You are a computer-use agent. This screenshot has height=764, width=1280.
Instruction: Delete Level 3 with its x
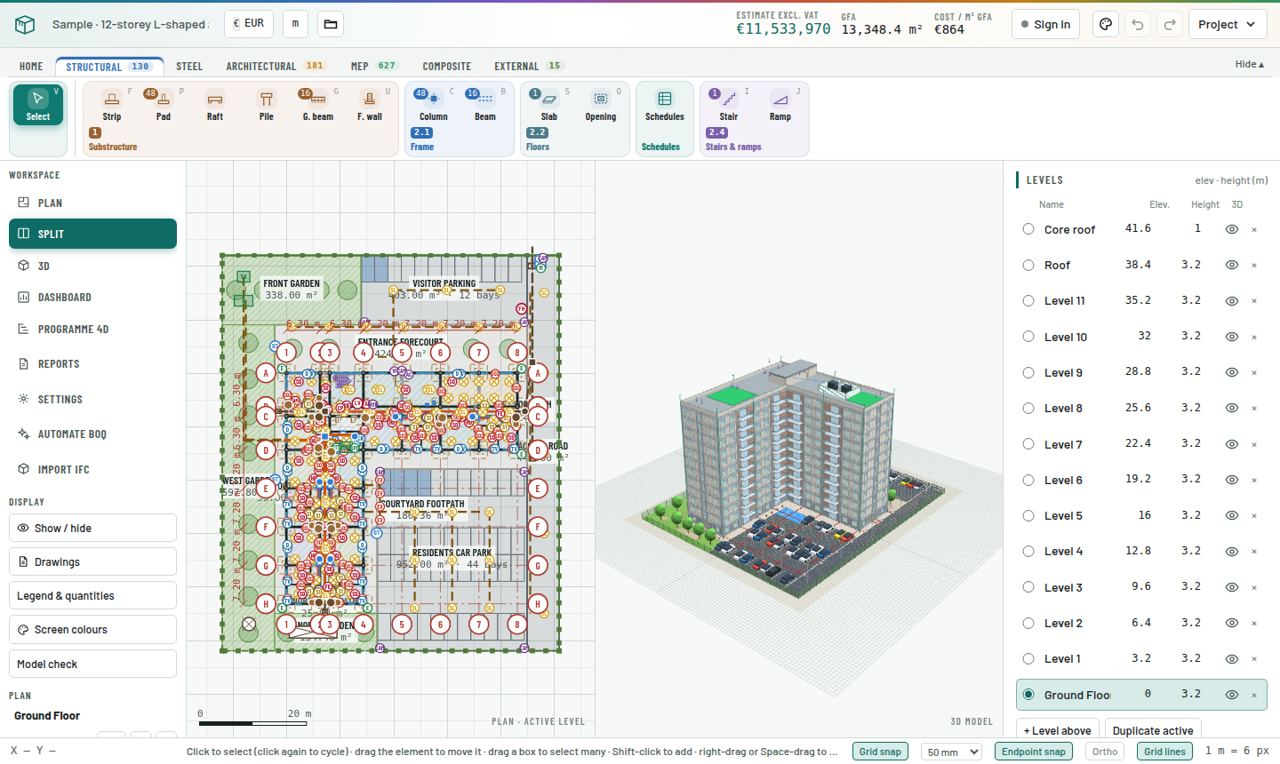pyautogui.click(x=1254, y=588)
